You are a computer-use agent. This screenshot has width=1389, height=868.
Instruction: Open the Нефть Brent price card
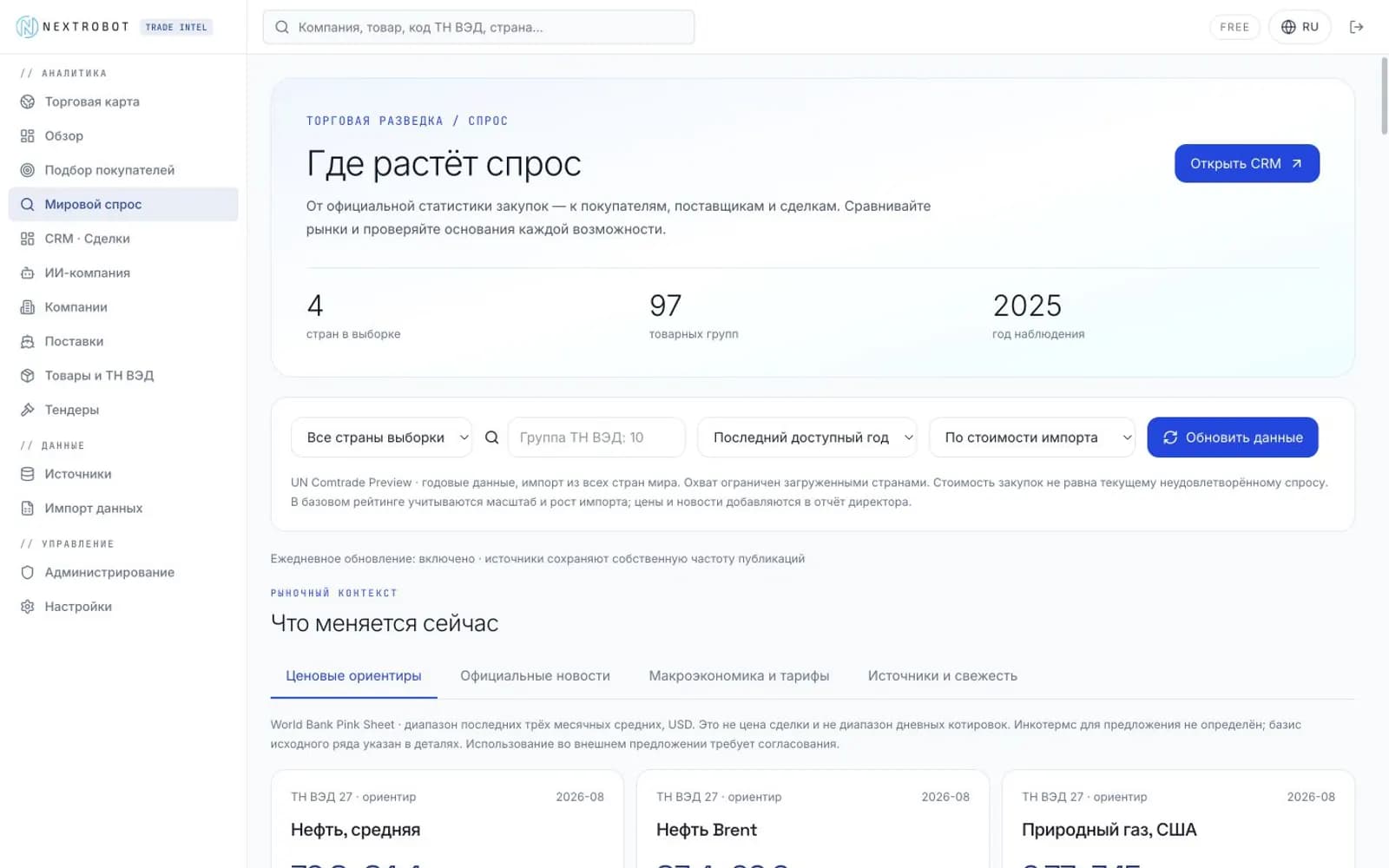[x=813, y=819]
